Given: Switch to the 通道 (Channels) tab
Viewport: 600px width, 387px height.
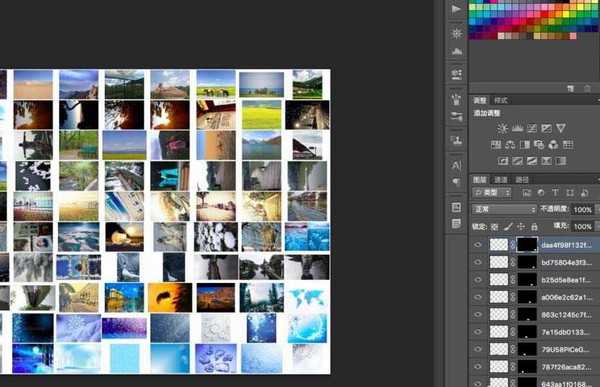Looking at the screenshot, I should pyautogui.click(x=501, y=180).
